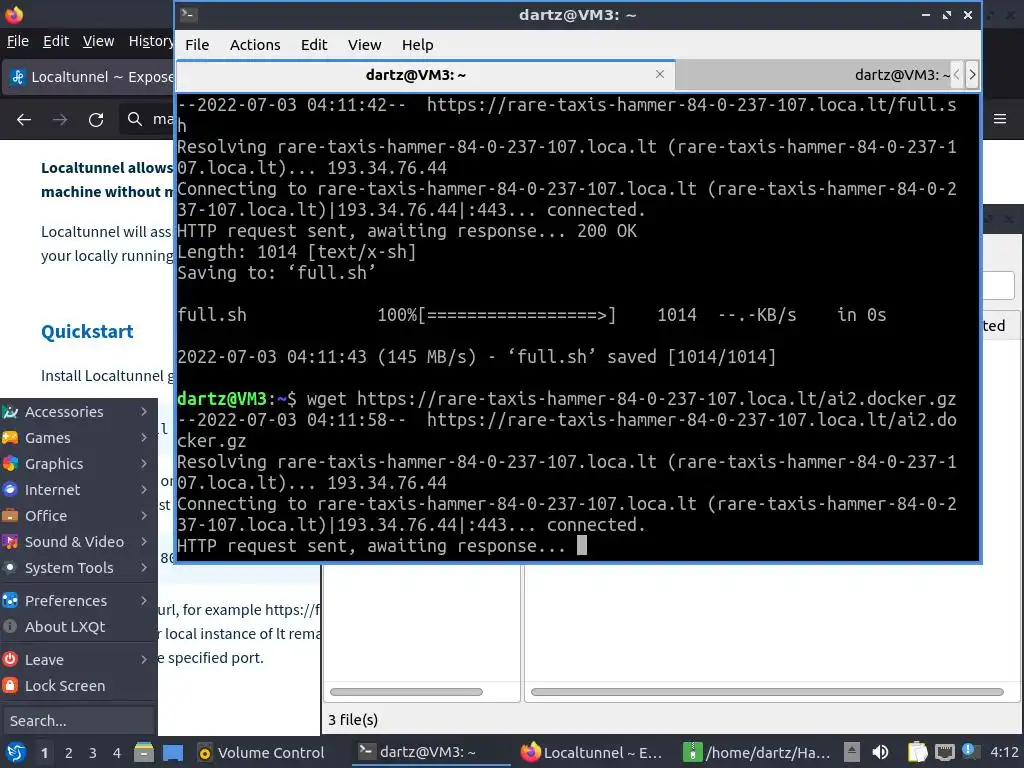This screenshot has height=768, width=1024.
Task: Click the Firefox Forward arrow button
Action: pos(60,120)
